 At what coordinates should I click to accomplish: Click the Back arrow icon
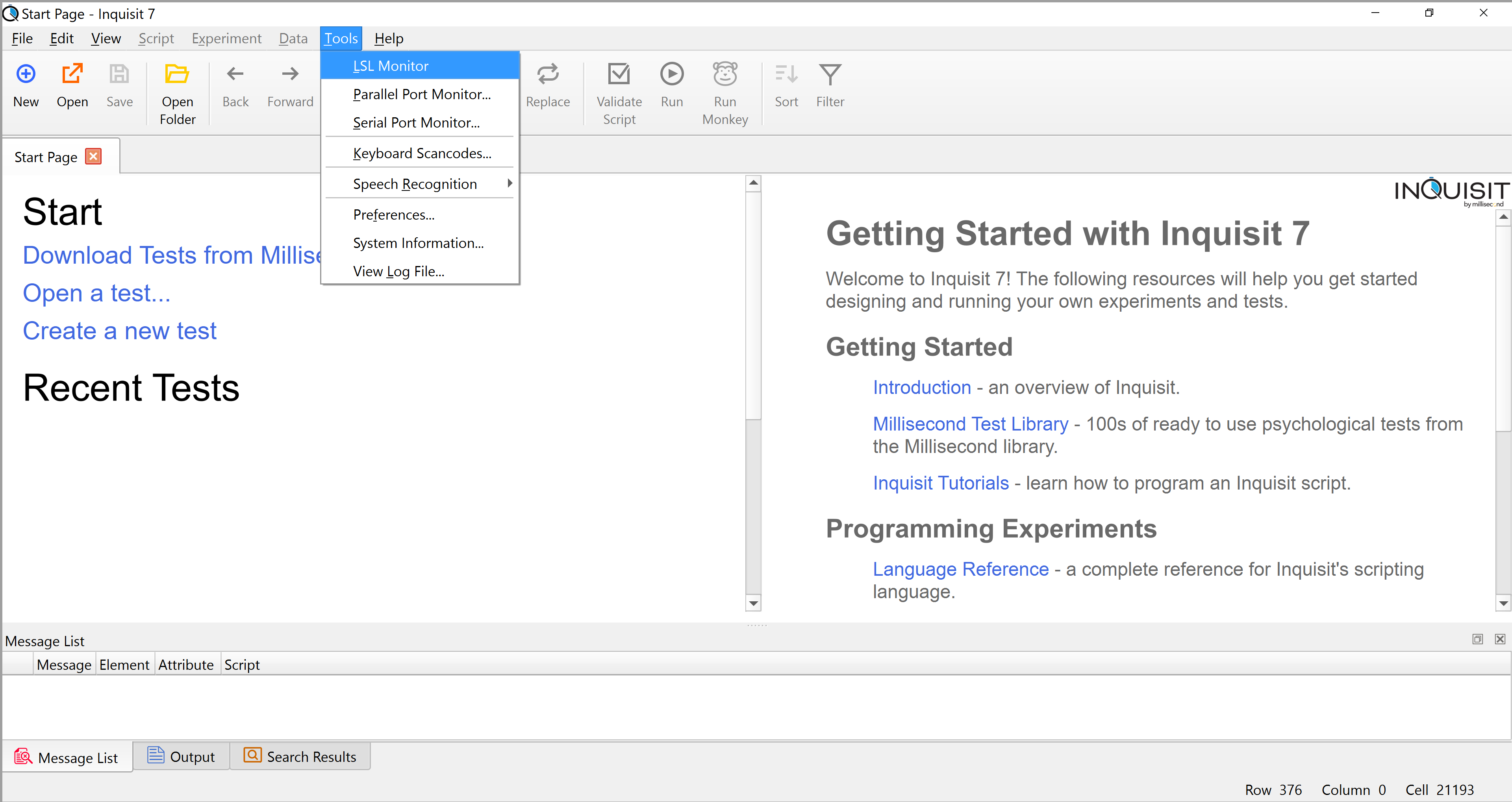pyautogui.click(x=235, y=74)
